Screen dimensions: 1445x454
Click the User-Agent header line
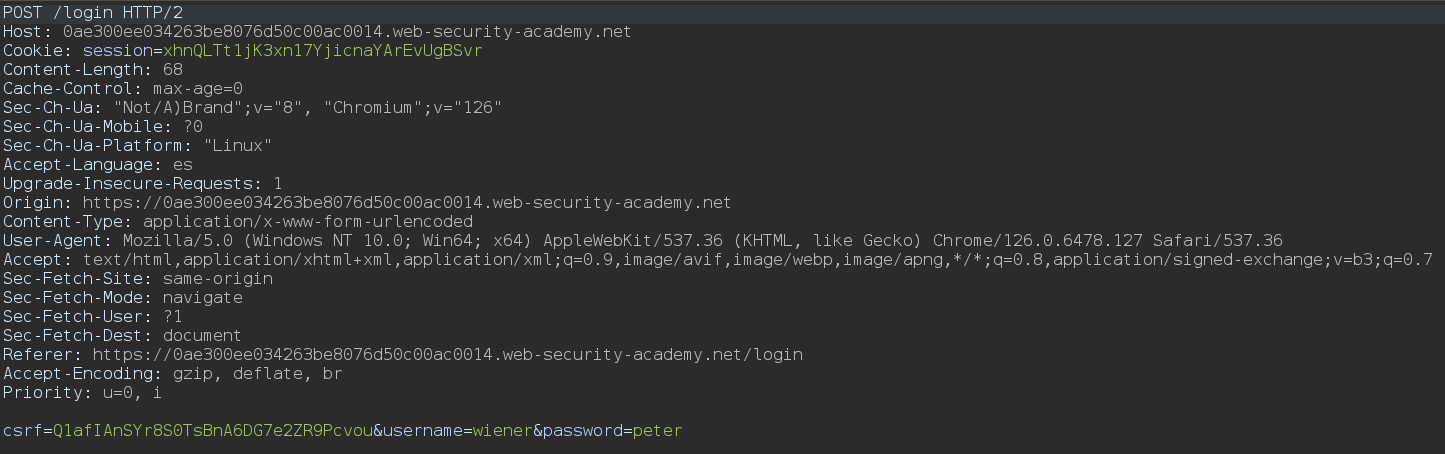642,240
